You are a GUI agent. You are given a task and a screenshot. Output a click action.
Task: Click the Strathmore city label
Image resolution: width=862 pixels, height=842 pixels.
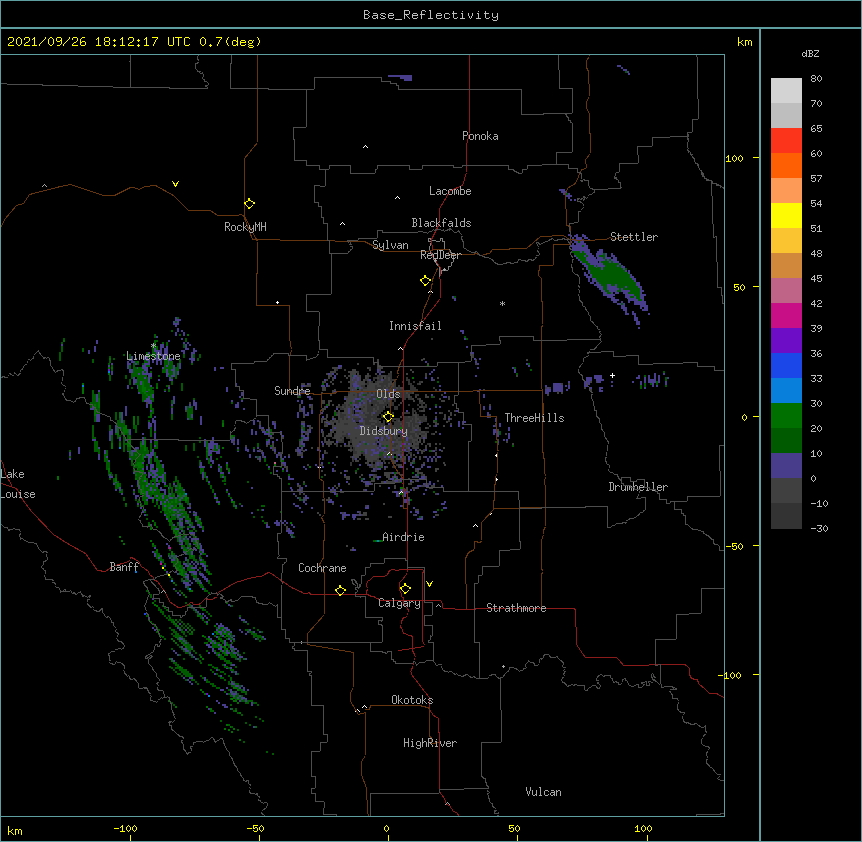pos(516,608)
